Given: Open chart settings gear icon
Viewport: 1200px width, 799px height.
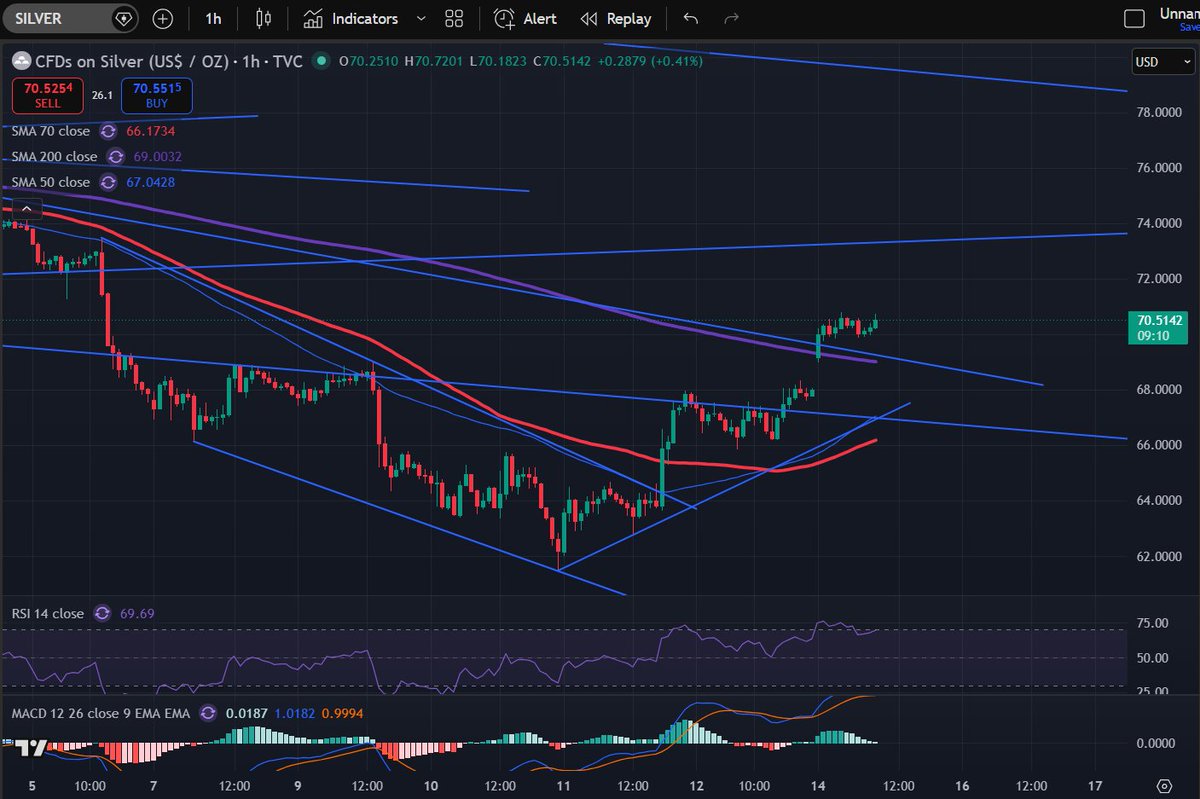Looking at the screenshot, I should pos(1164,786).
